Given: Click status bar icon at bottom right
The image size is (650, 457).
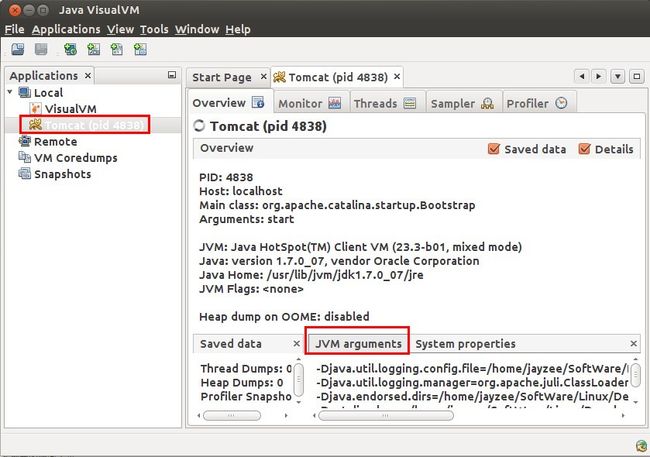Looking at the screenshot, I should pyautogui.click(x=641, y=446).
